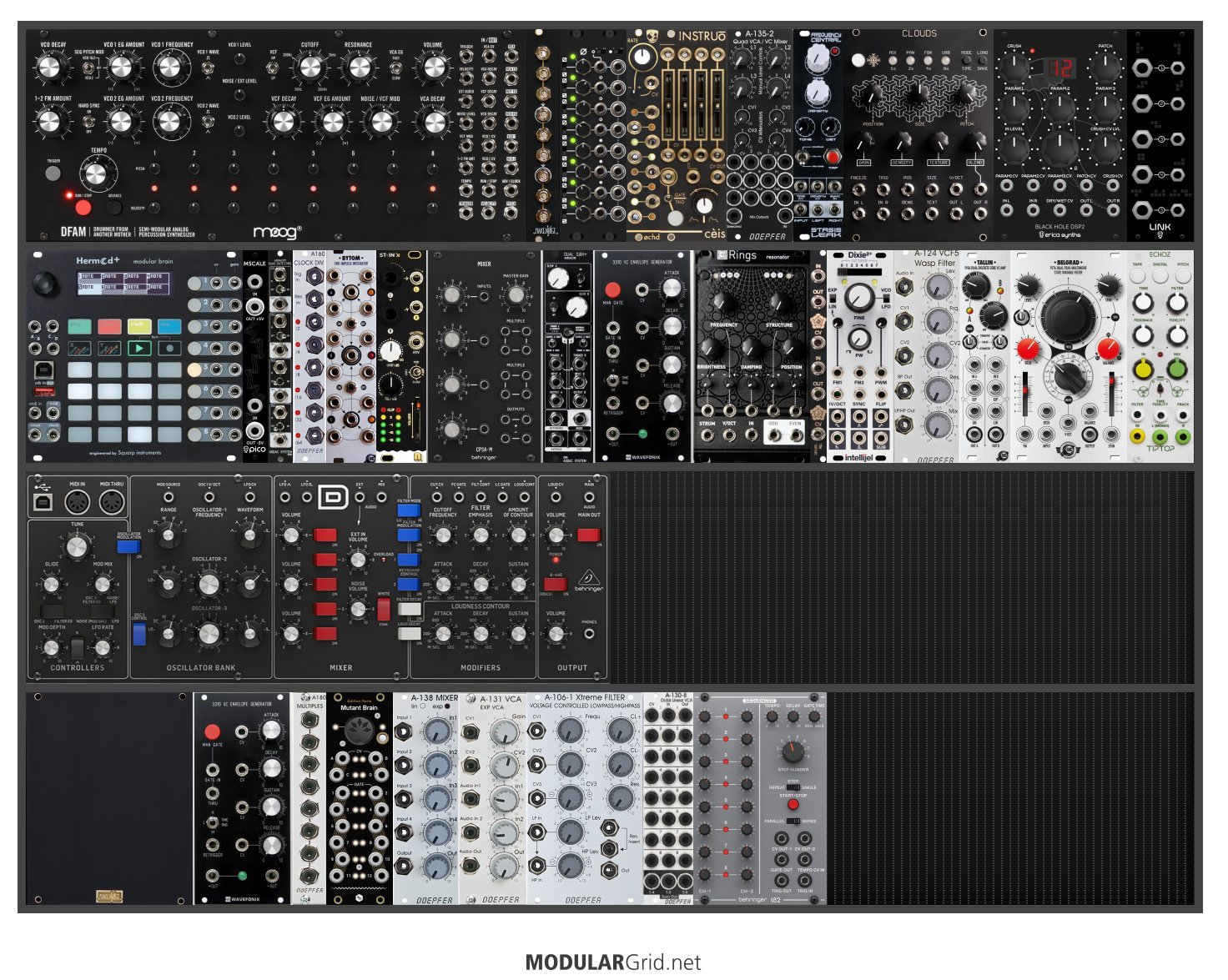1228x980 pixels.
Task: Click the Instruo logo on the cèis module
Action: click(702, 36)
